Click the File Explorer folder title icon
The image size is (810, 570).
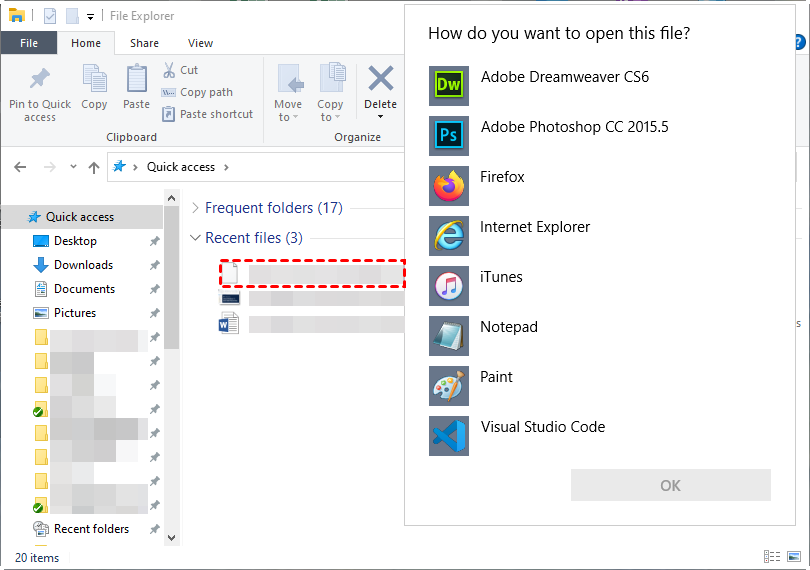(x=17, y=16)
